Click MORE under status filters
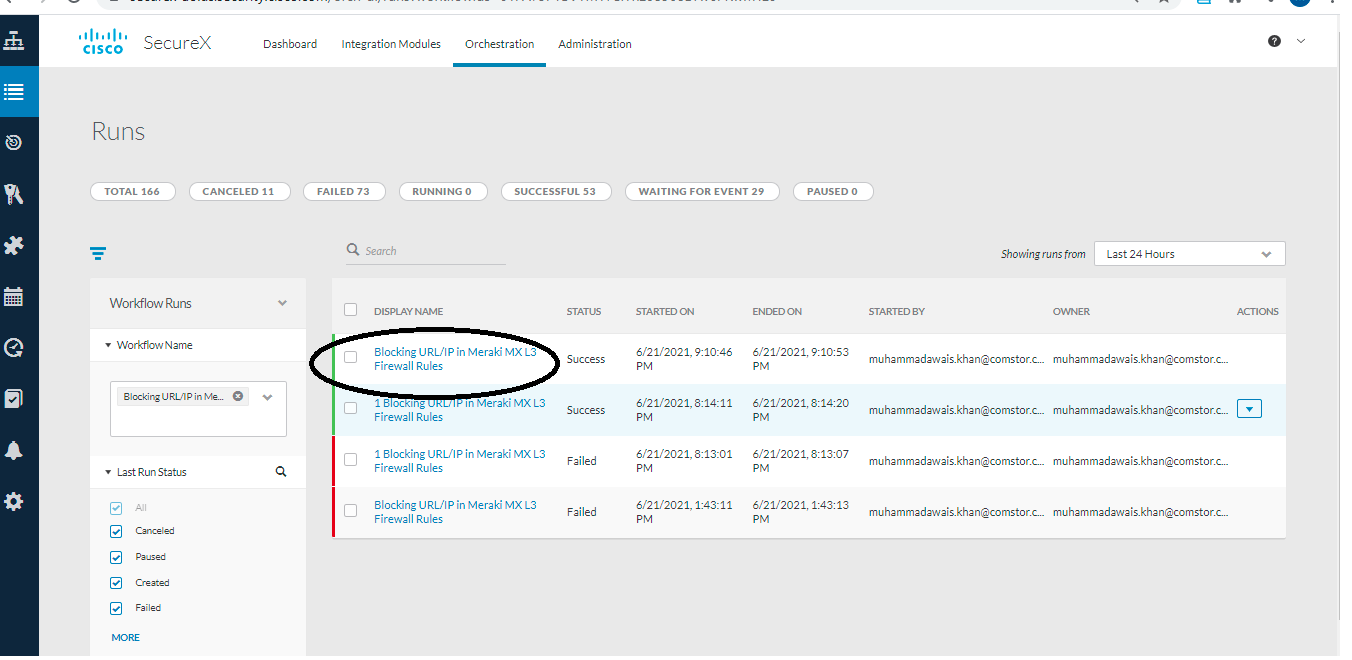Viewport: 1352px width, 660px height. coord(126,637)
